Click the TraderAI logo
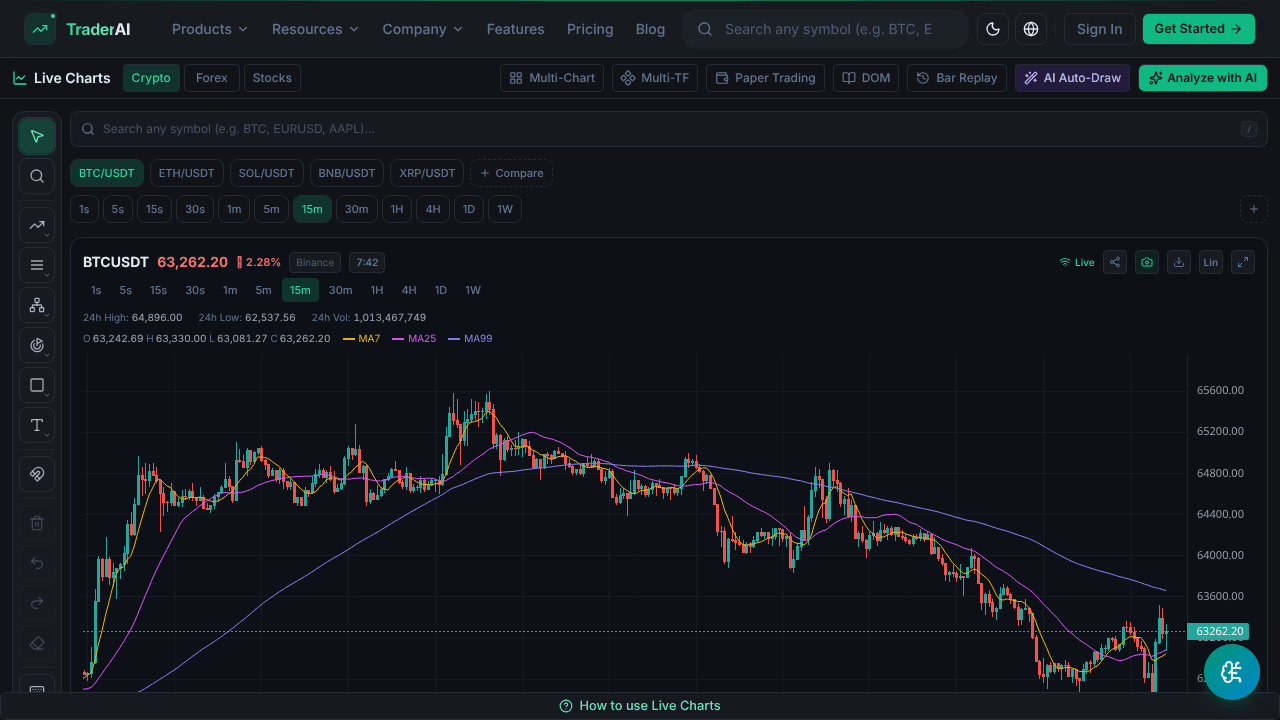Viewport: 1280px width, 720px height. point(78,29)
